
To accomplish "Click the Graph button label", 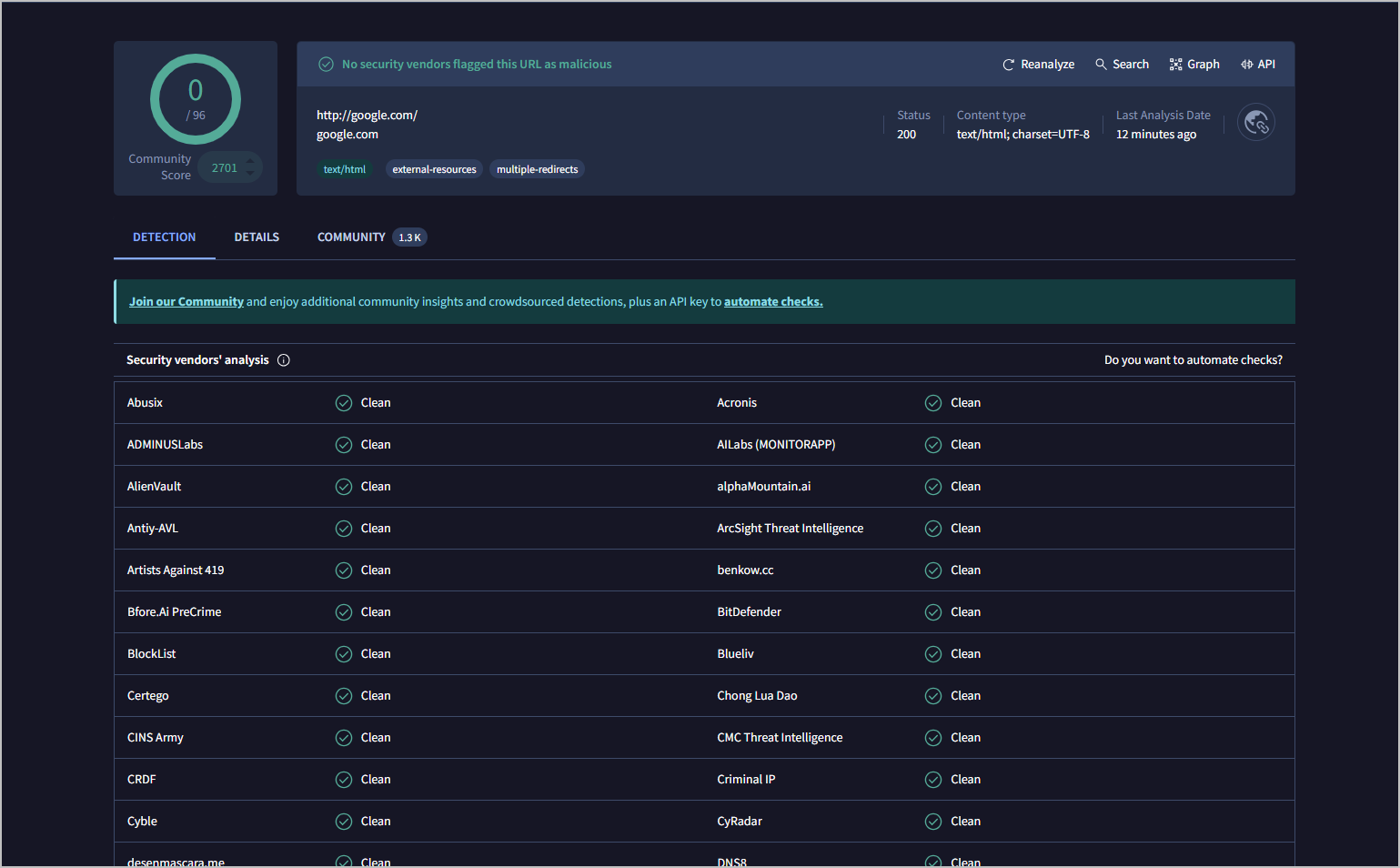I will click(1204, 65).
